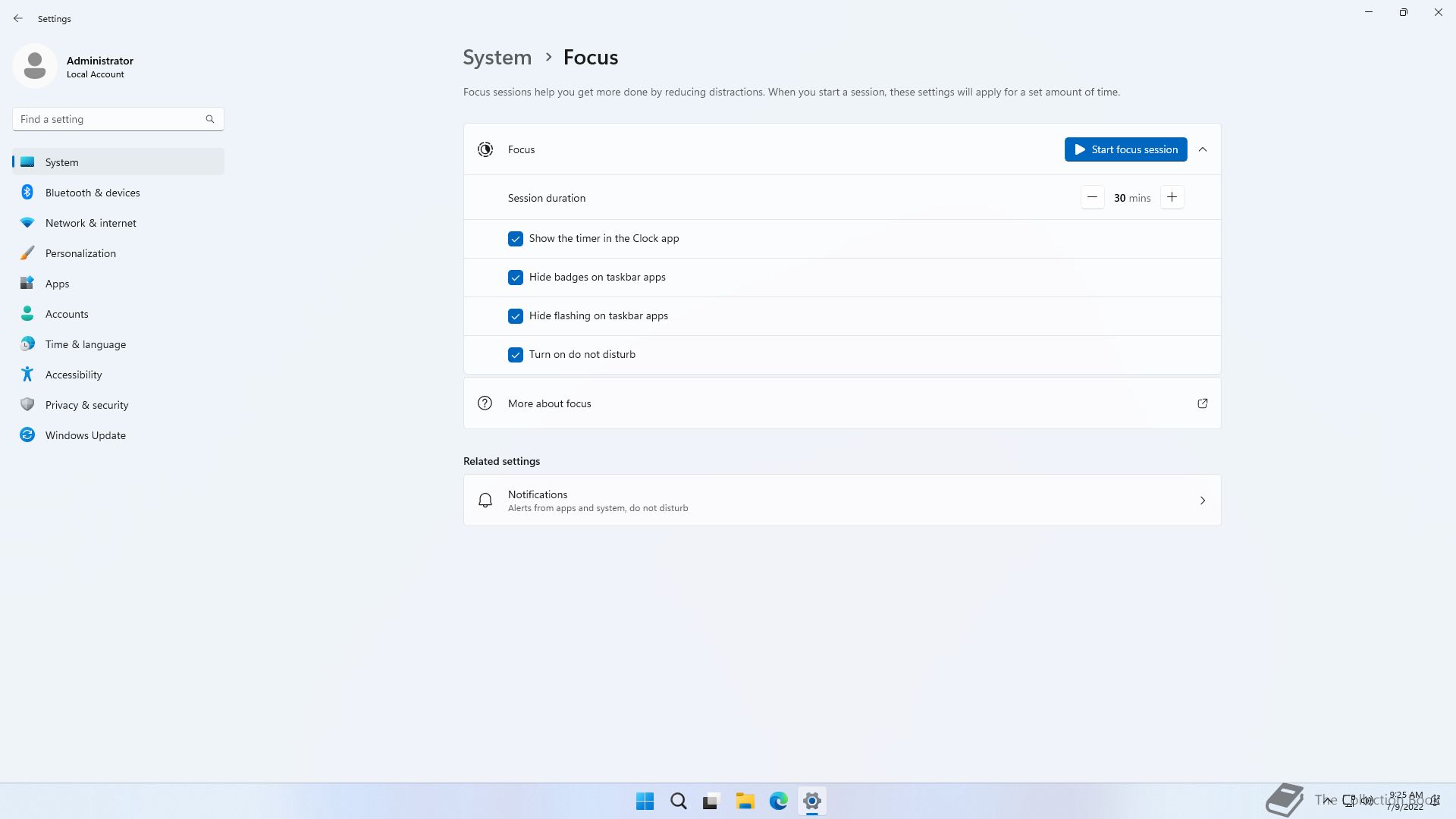Click the Notifications bell icon
This screenshot has width=1456, height=819.
click(x=485, y=500)
